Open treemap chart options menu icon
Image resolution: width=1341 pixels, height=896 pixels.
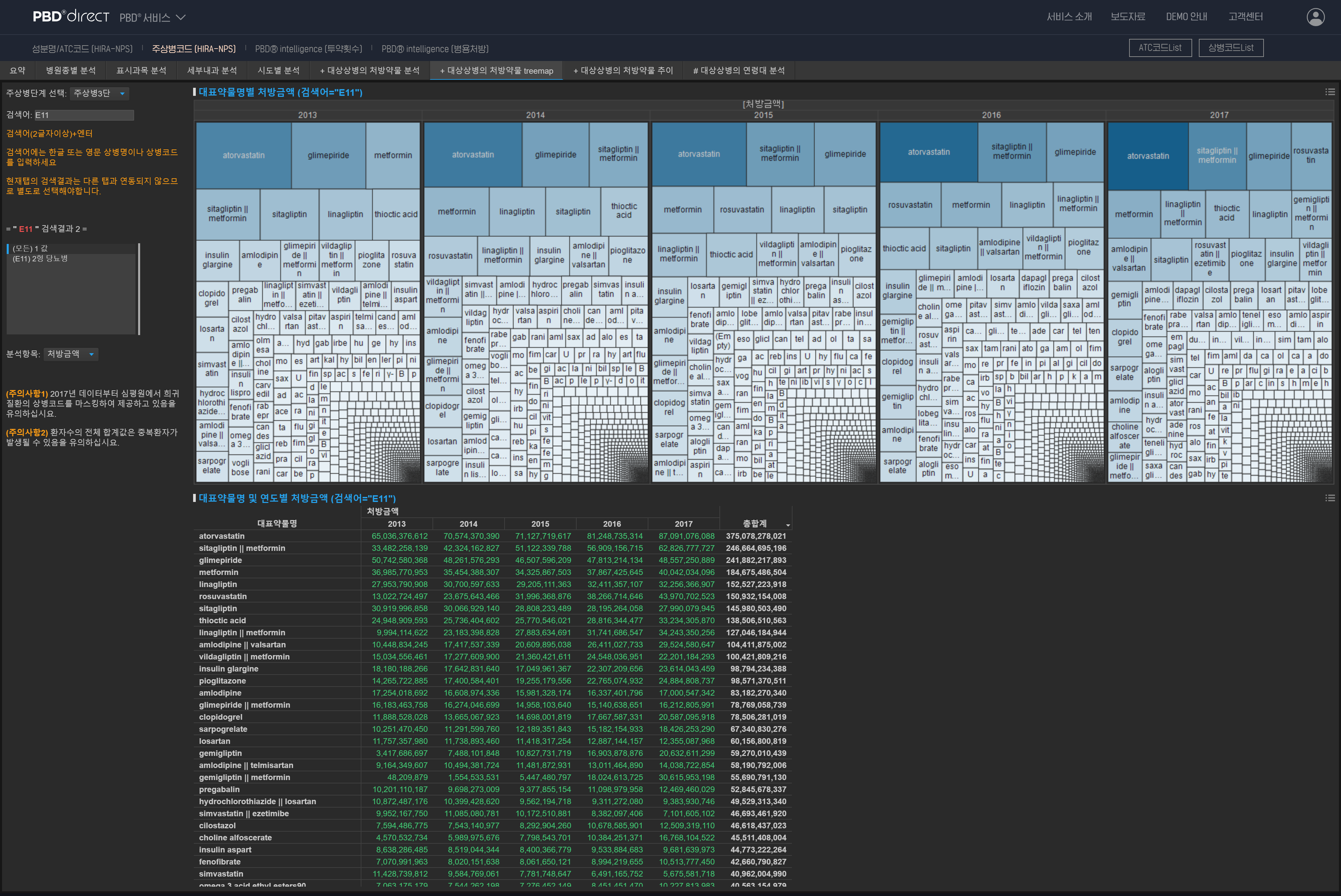click(1330, 92)
